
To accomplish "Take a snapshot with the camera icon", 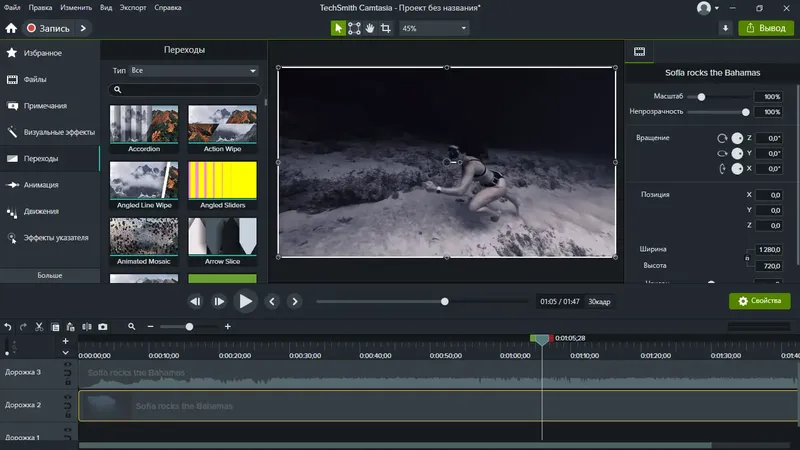I will pyautogui.click(x=102, y=326).
